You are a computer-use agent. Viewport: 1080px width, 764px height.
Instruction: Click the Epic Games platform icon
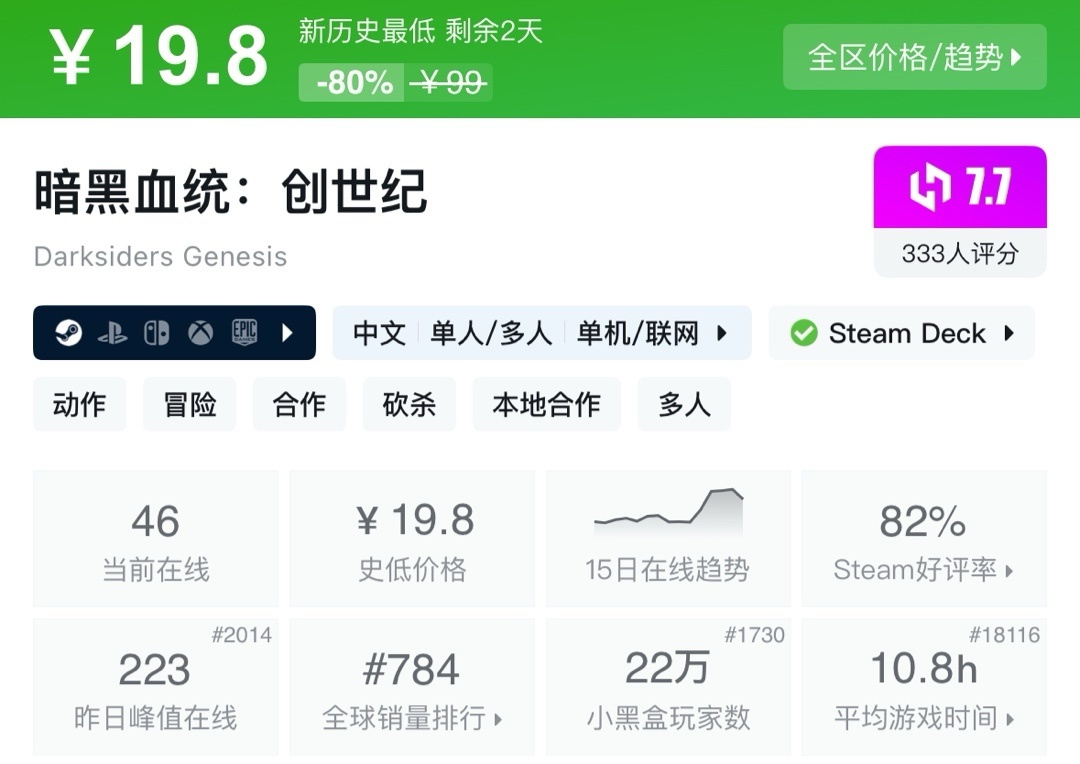pyautogui.click(x=245, y=333)
